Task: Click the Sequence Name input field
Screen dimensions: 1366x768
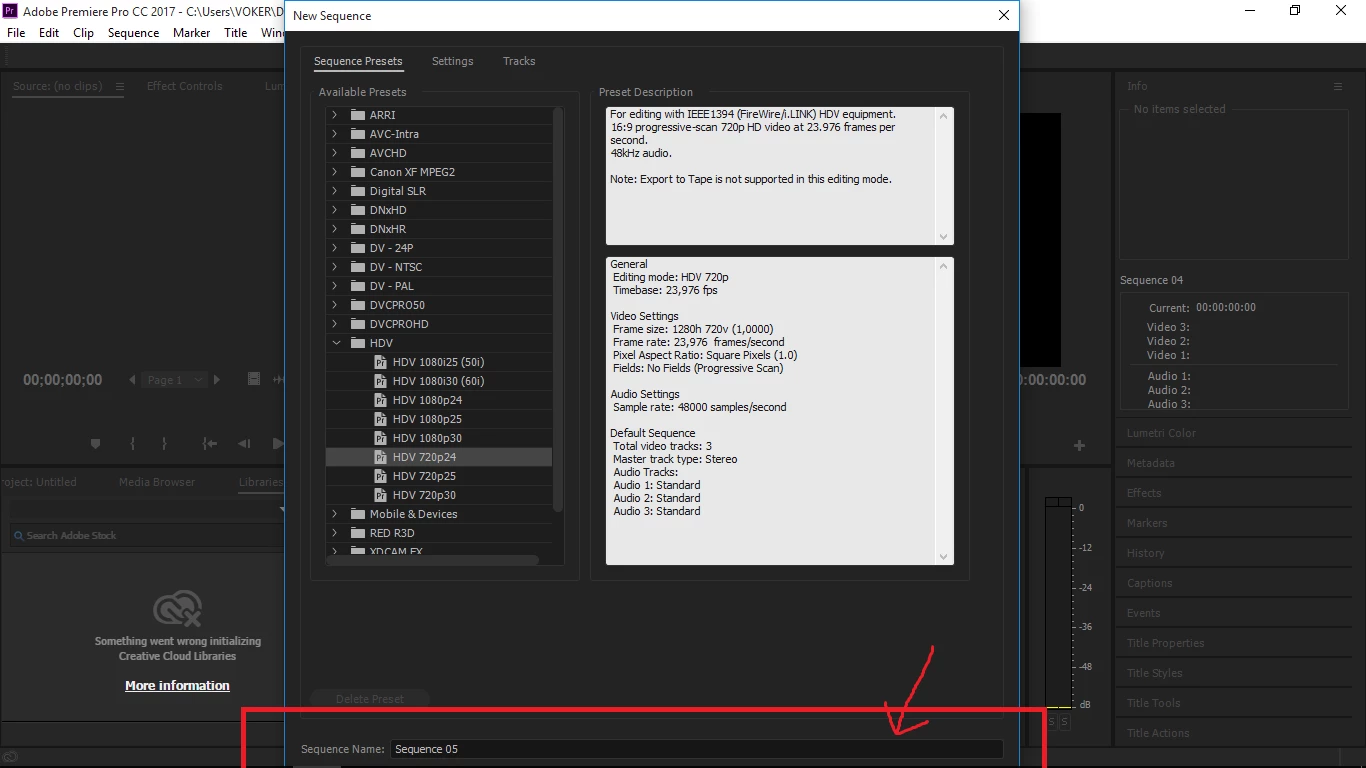Action: [697, 749]
